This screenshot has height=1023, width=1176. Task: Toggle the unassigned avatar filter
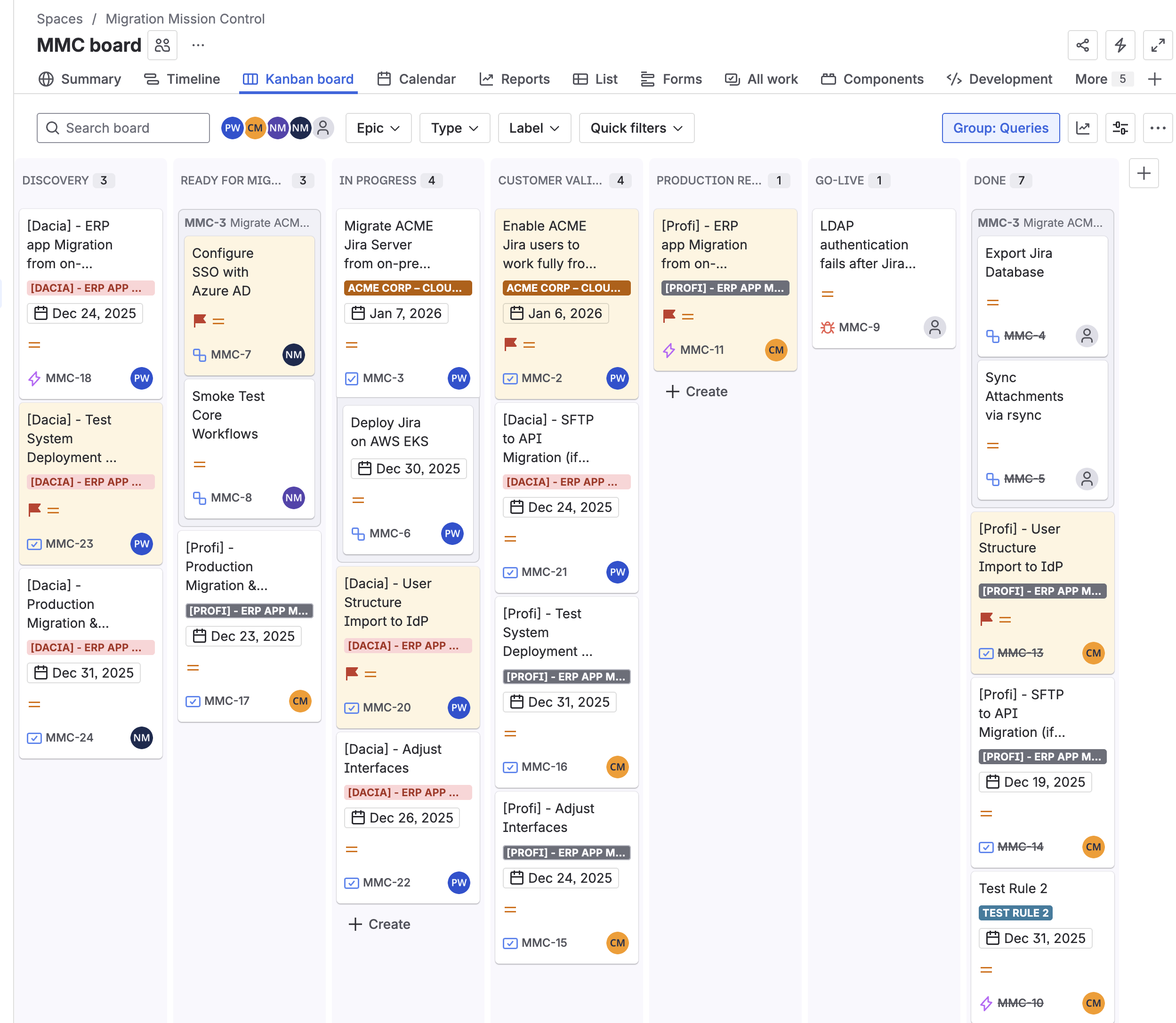[x=323, y=128]
